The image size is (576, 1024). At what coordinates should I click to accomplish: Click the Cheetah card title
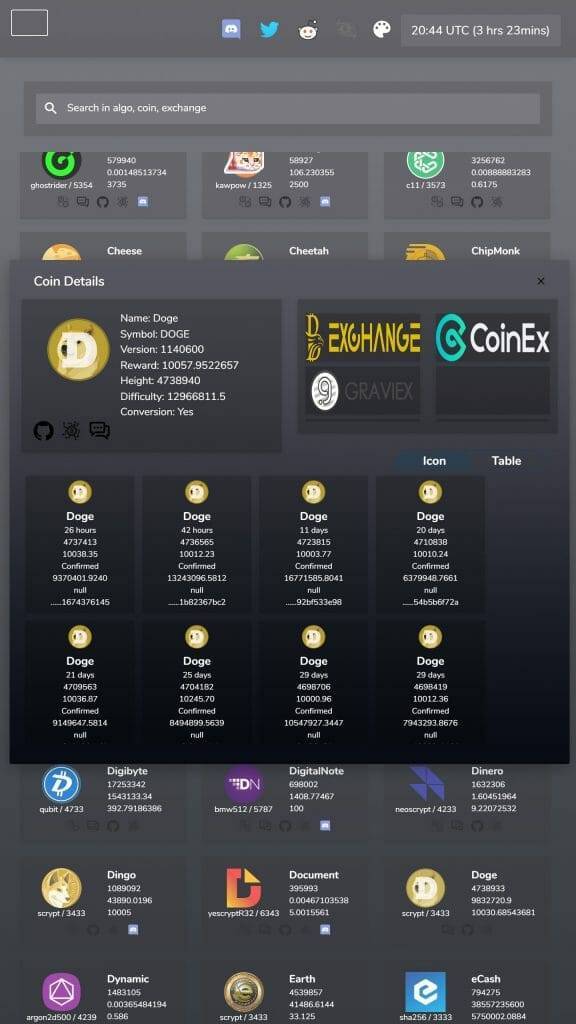pyautogui.click(x=309, y=251)
